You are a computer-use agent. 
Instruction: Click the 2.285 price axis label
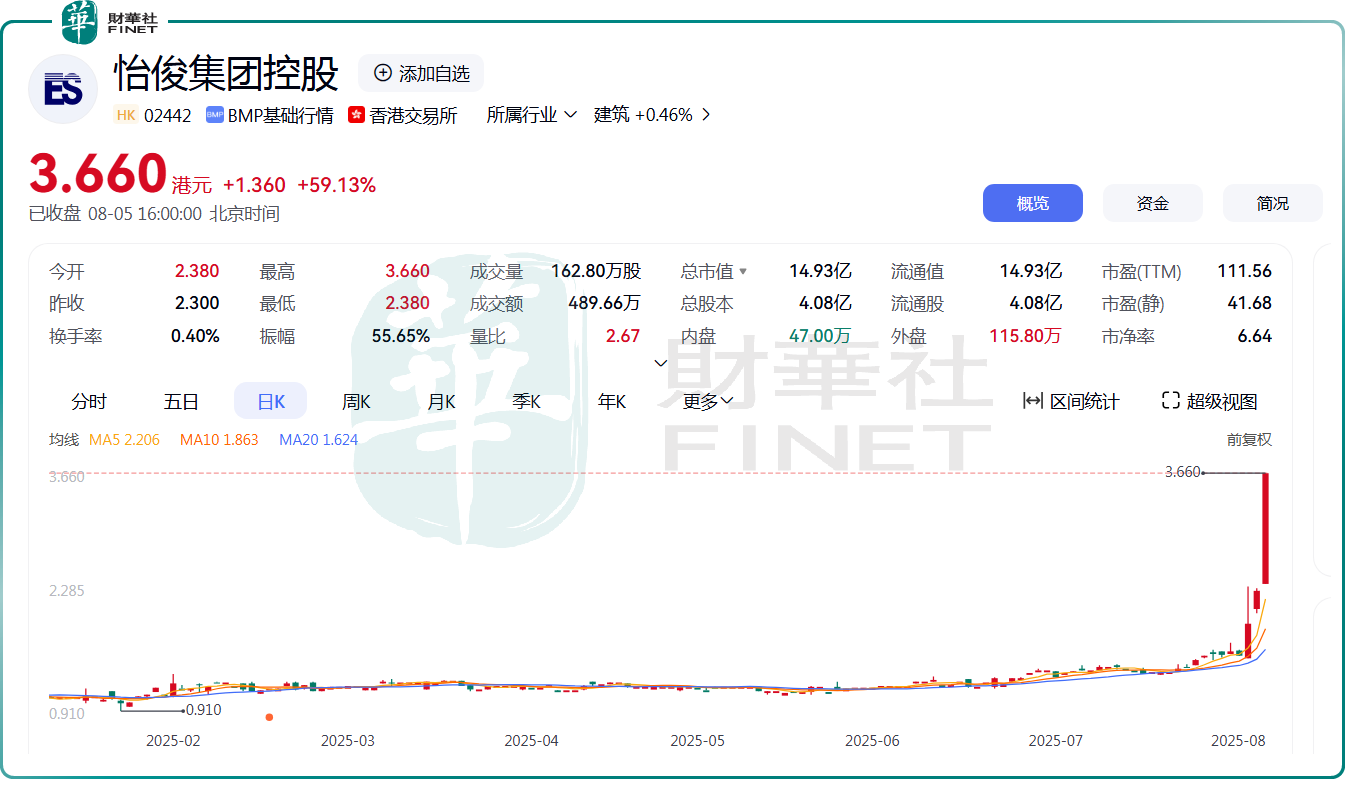pos(67,590)
